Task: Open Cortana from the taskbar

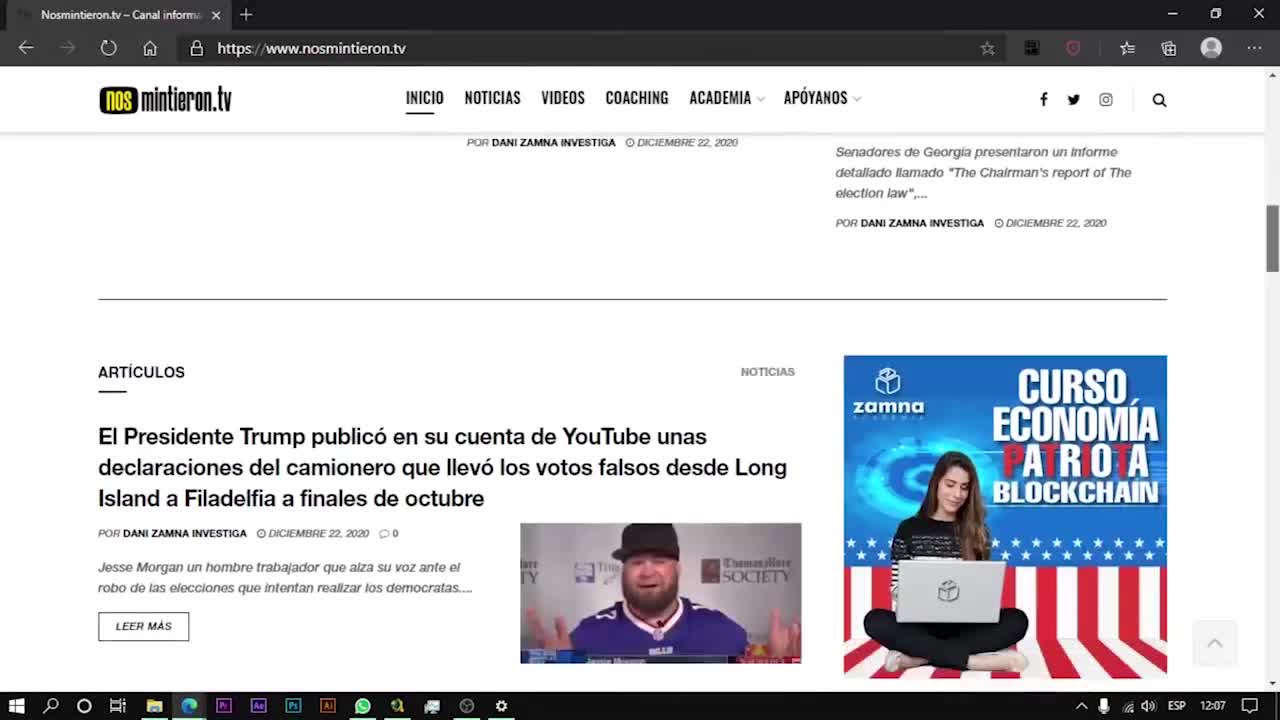Action: click(84, 705)
